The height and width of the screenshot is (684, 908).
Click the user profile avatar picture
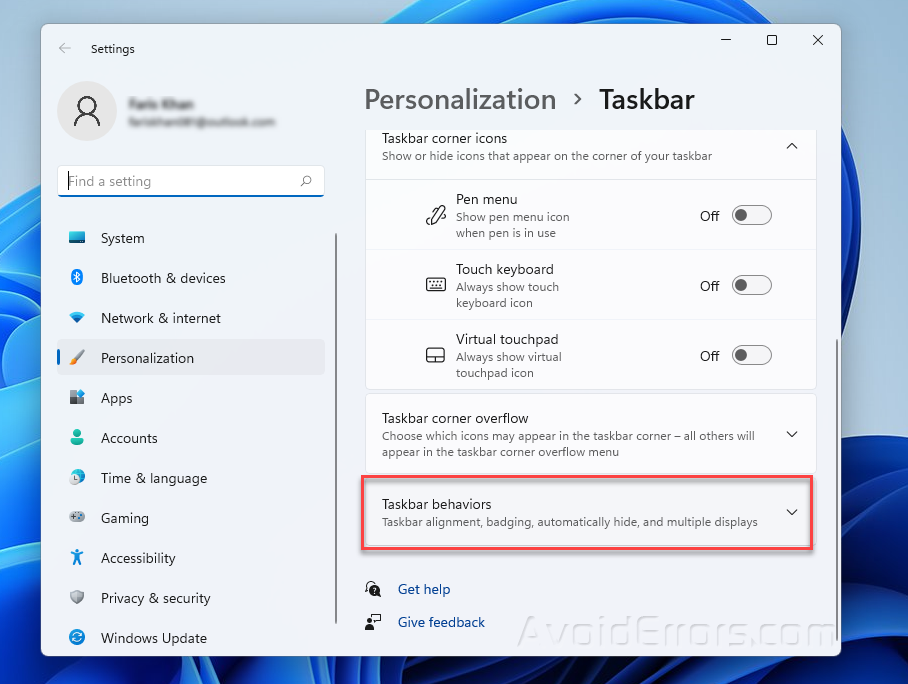87,111
